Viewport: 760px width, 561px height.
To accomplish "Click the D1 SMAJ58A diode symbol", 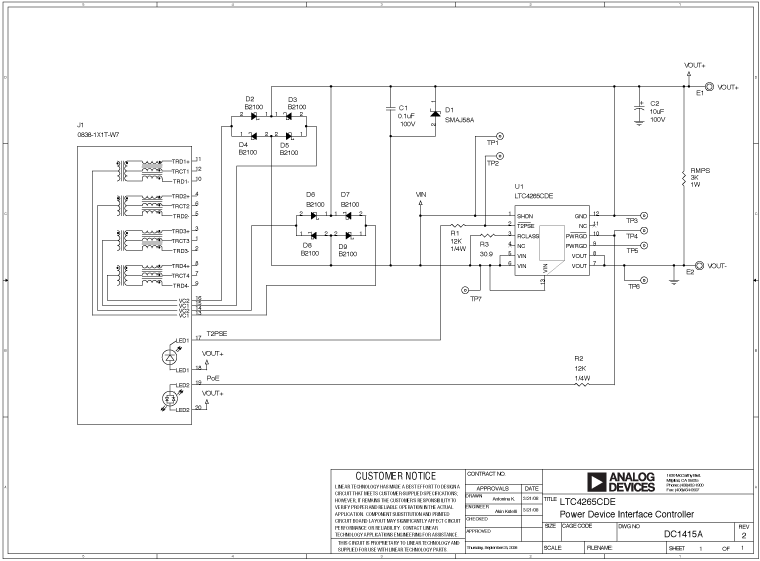I will (435, 113).
